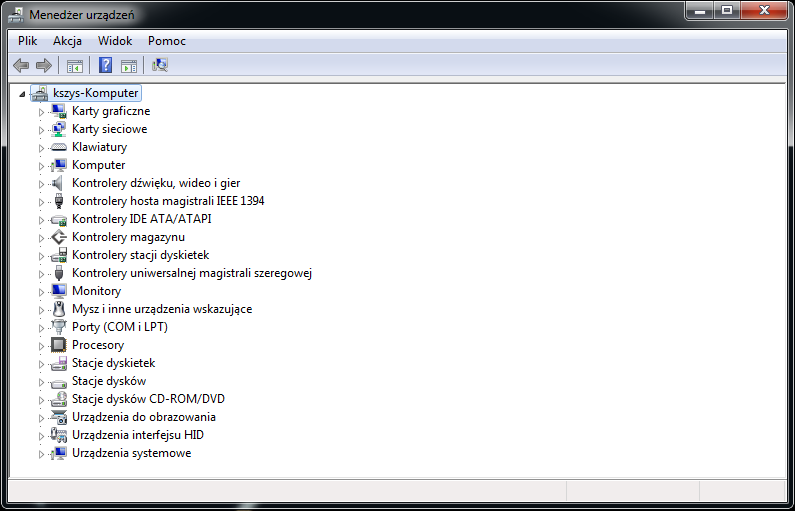795x511 pixels.
Task: Click the speaker icon for Kontrolery dźwięku
Action: pos(58,183)
